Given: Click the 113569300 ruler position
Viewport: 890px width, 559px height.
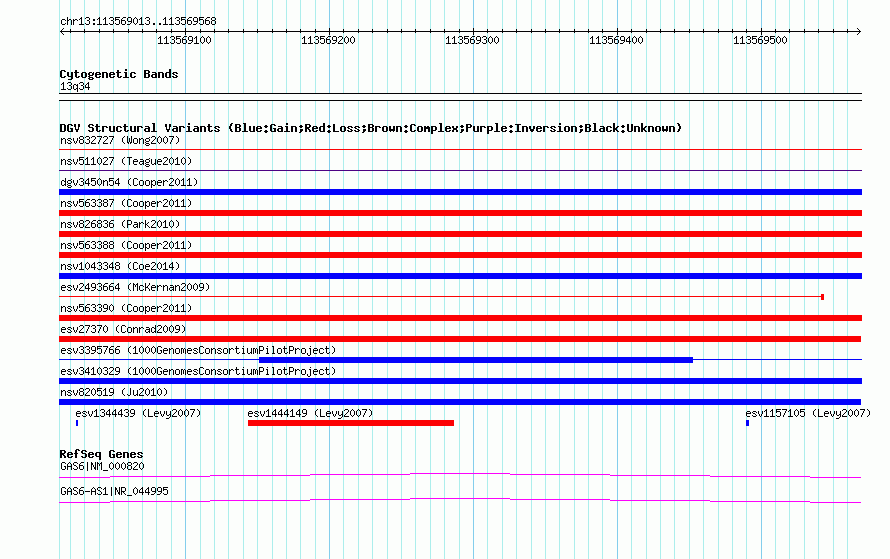Looking at the screenshot, I should tap(472, 40).
